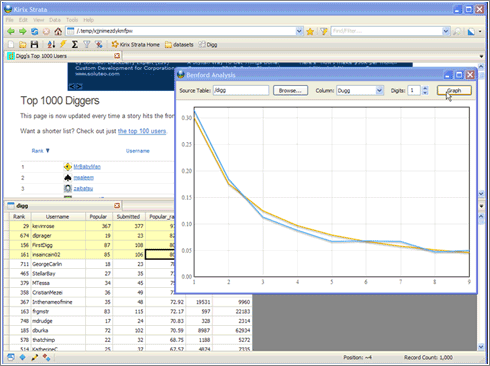The width and height of the screenshot is (490, 366).
Task: Select the digg table tab
Action: click(64, 205)
